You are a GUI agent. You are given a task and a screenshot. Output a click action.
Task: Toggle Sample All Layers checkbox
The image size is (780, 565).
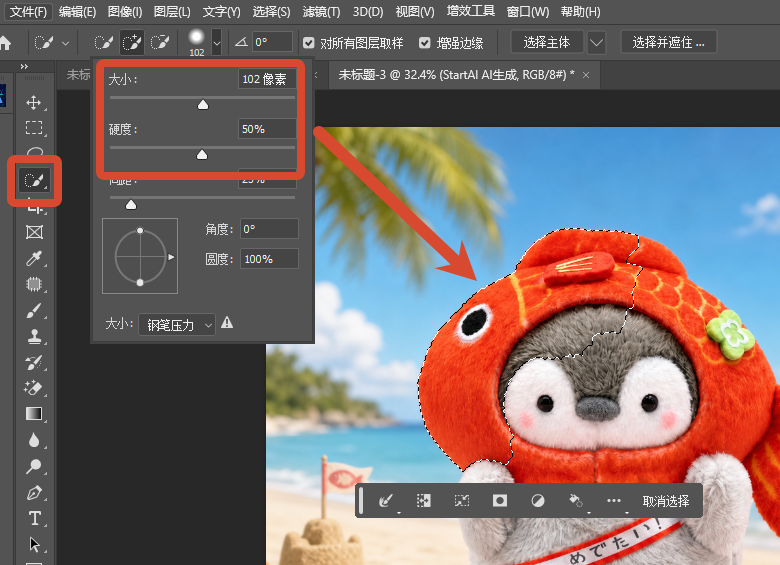pos(308,43)
